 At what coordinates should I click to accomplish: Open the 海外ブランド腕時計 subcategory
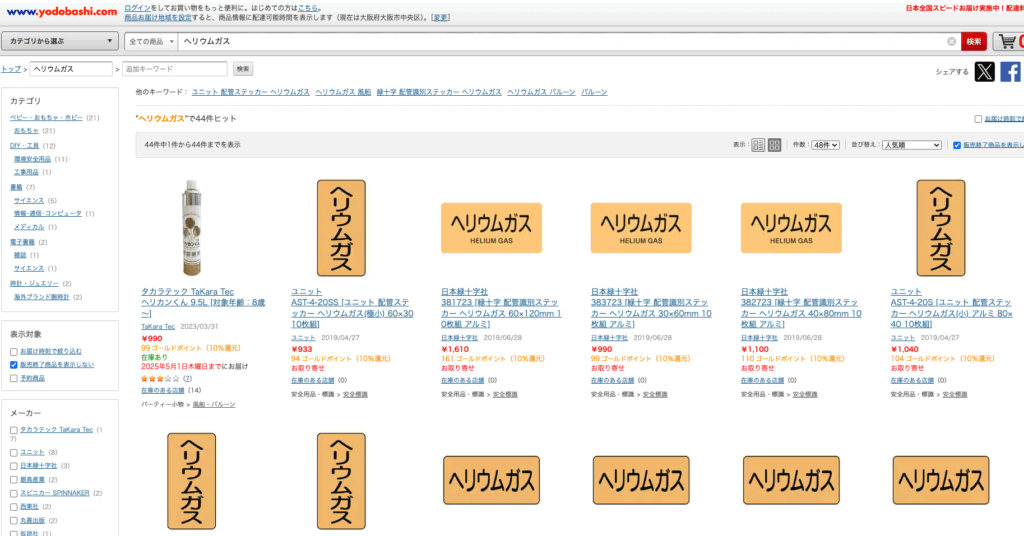pyautogui.click(x=42, y=297)
